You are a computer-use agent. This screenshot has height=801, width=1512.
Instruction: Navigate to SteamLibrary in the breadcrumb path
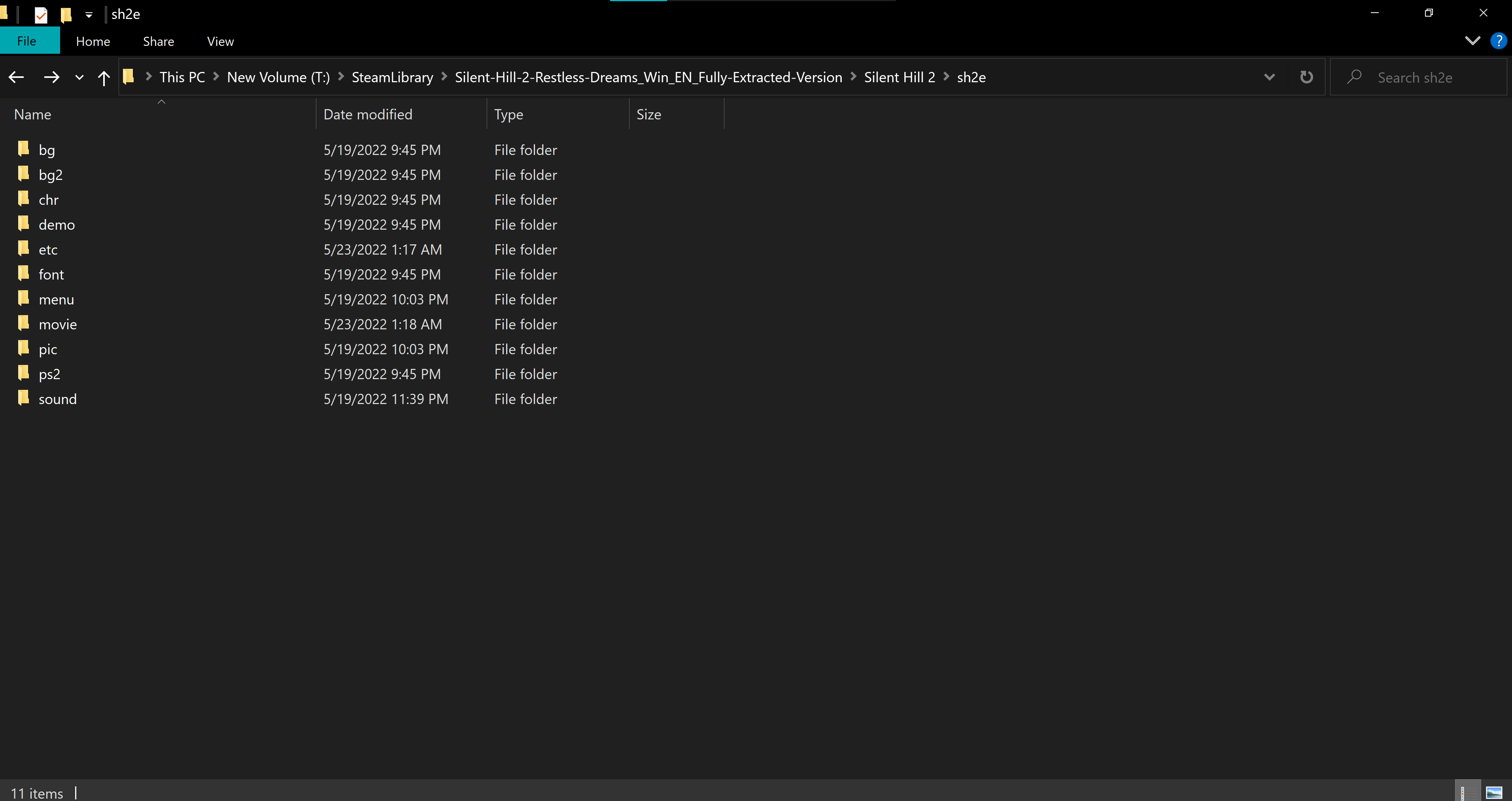[x=392, y=77]
